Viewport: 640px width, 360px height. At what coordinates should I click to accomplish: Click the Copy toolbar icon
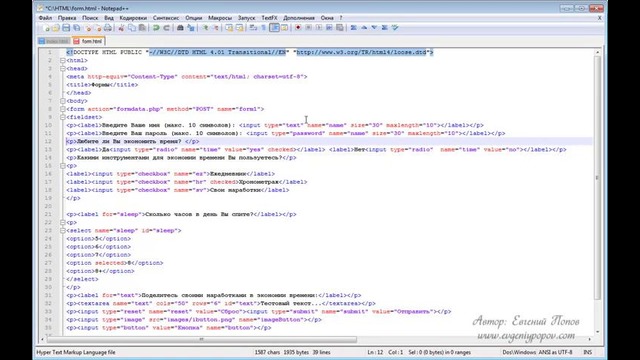click(131, 28)
